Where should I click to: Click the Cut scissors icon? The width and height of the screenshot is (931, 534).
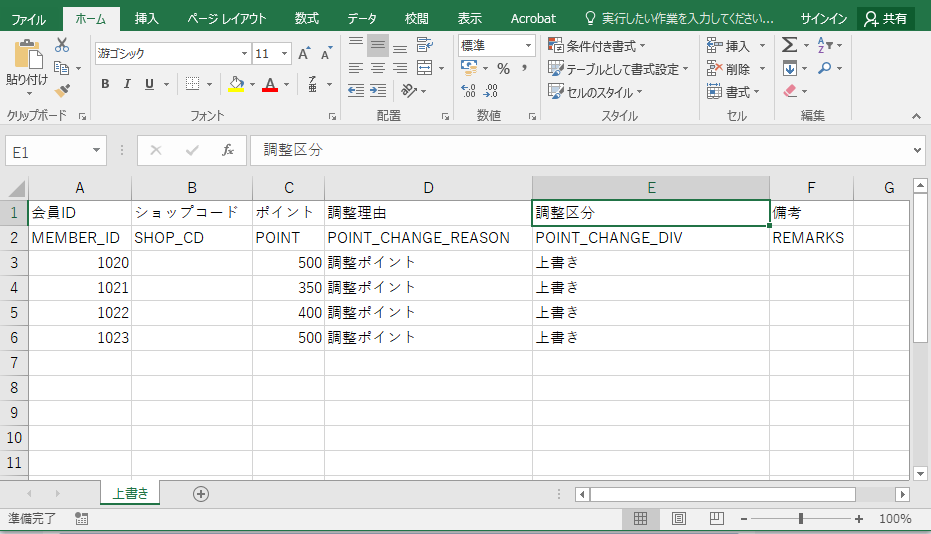tap(62, 45)
